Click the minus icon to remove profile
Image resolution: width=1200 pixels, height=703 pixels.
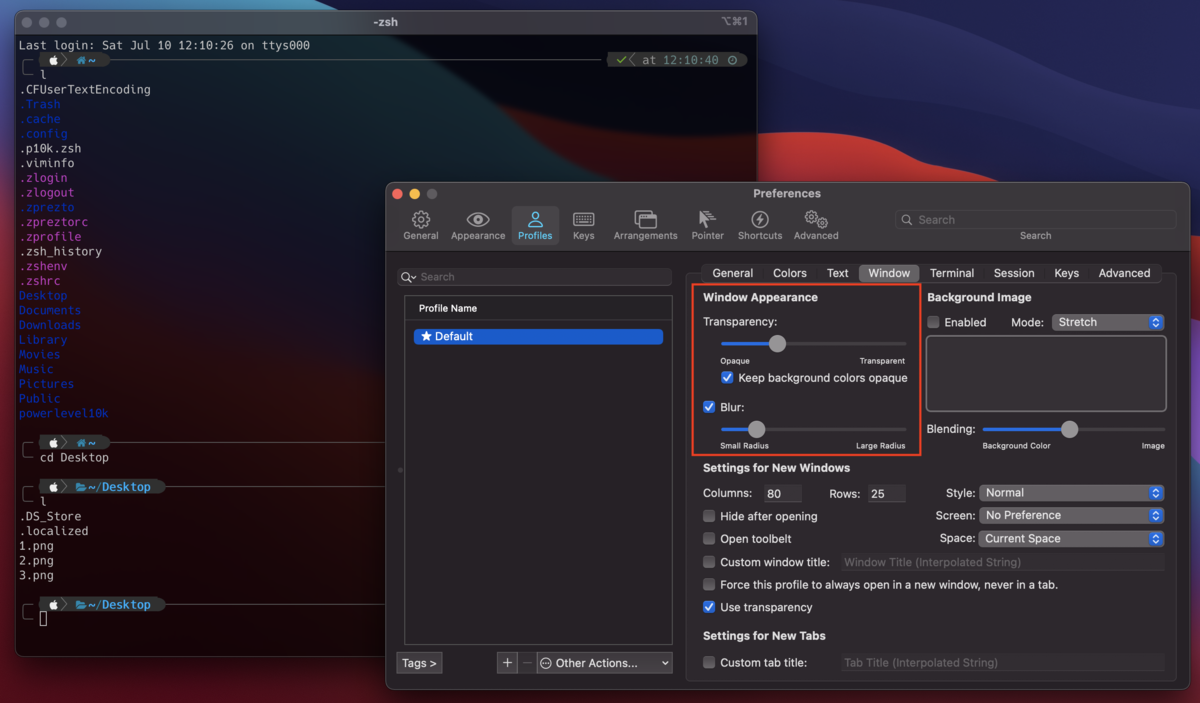pyautogui.click(x=527, y=662)
